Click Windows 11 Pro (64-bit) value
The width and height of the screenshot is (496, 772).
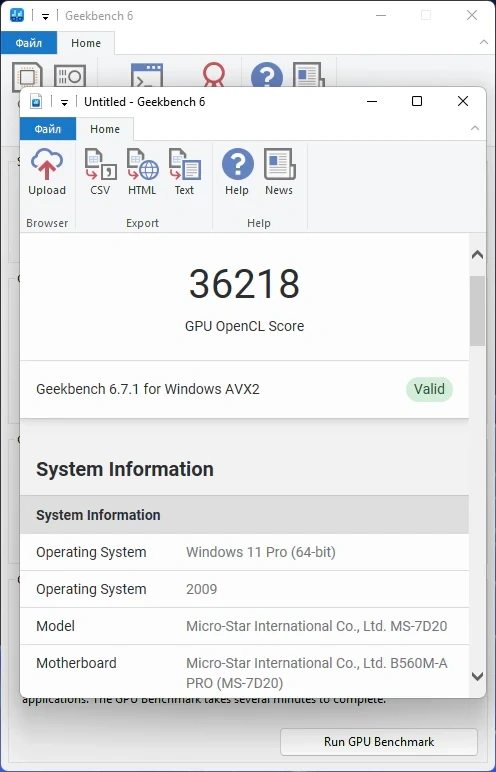click(261, 552)
